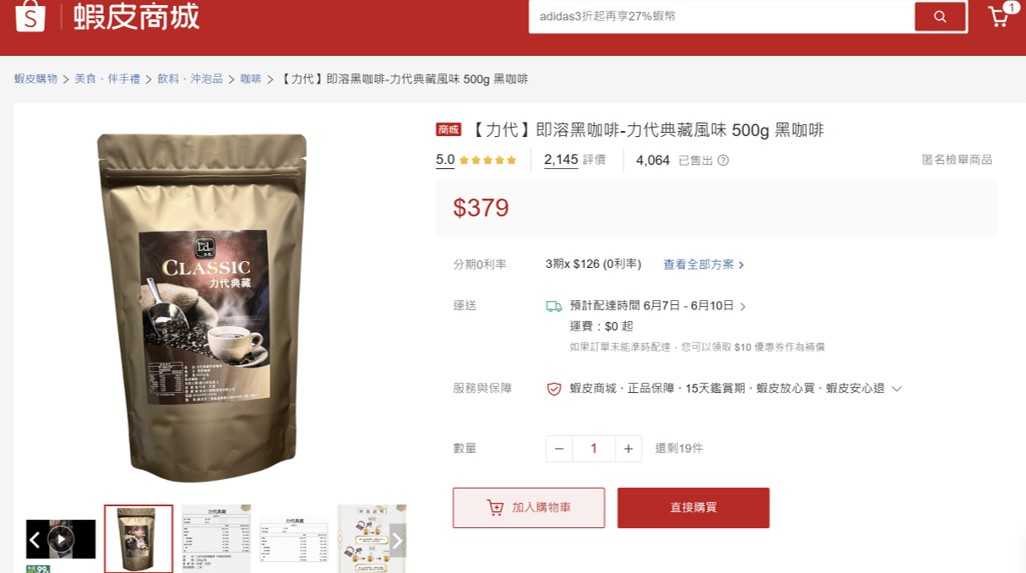The height and width of the screenshot is (573, 1026).
Task: Expand the 服務與保障 details chevron
Action: click(897, 389)
